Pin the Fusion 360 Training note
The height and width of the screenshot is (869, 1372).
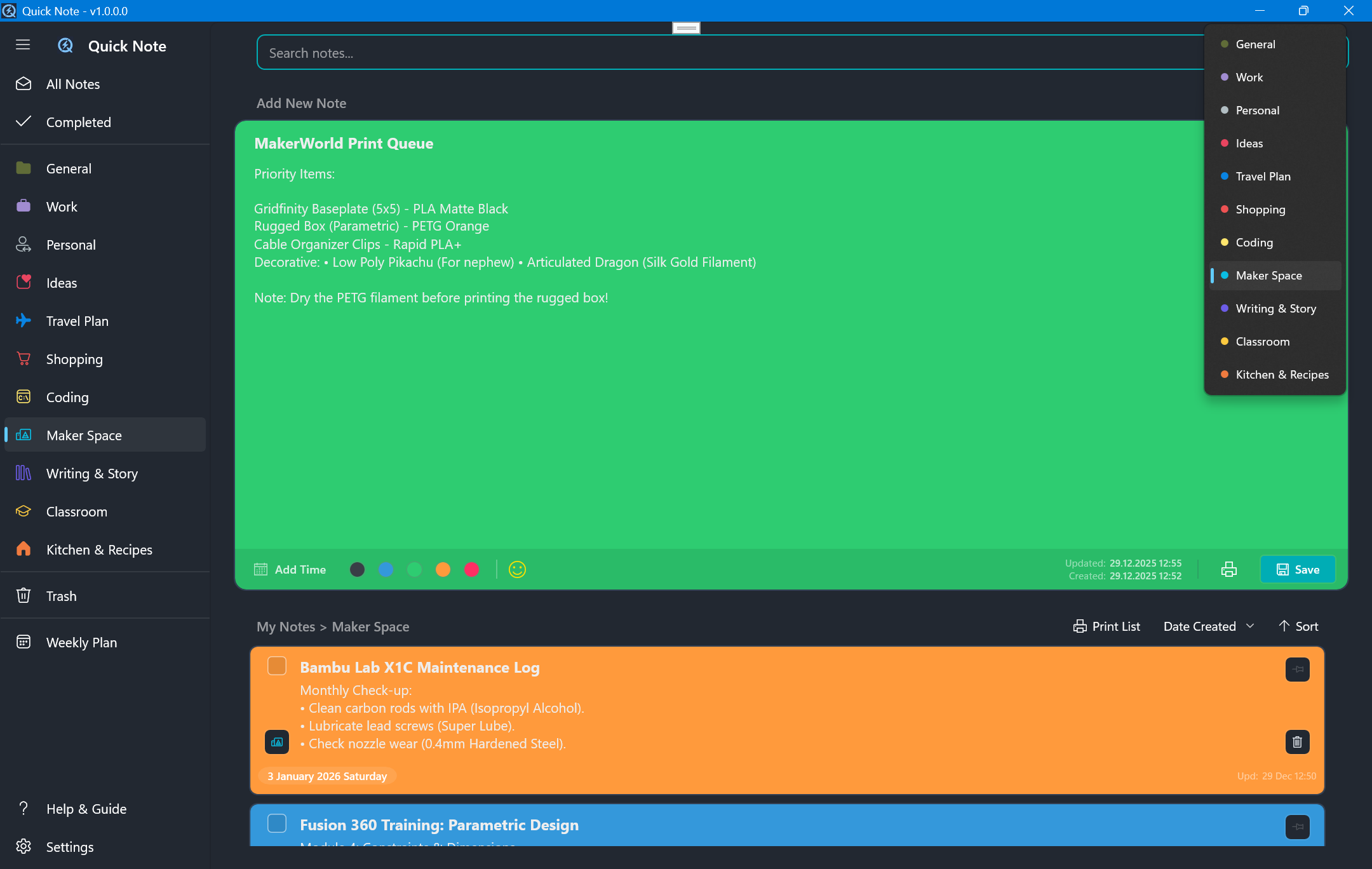(x=1297, y=826)
